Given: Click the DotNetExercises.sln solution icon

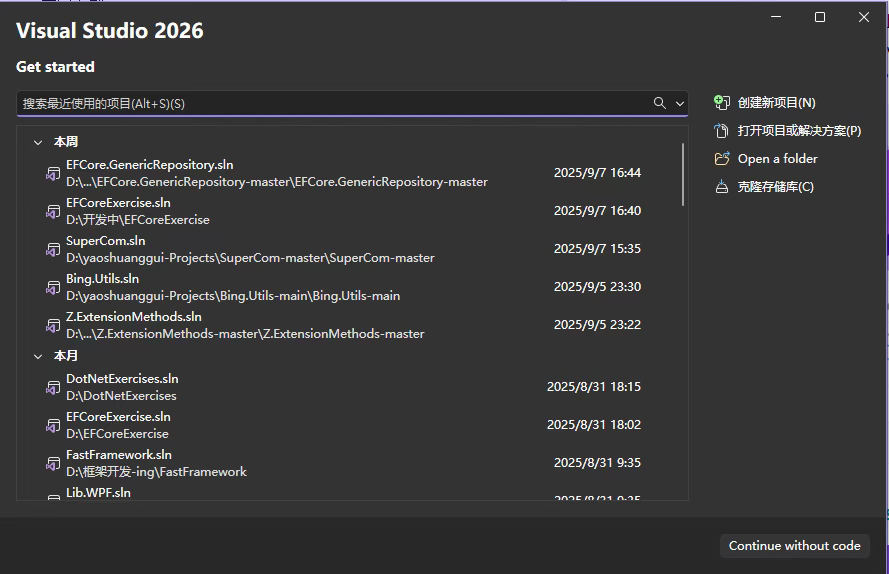Looking at the screenshot, I should [53, 387].
